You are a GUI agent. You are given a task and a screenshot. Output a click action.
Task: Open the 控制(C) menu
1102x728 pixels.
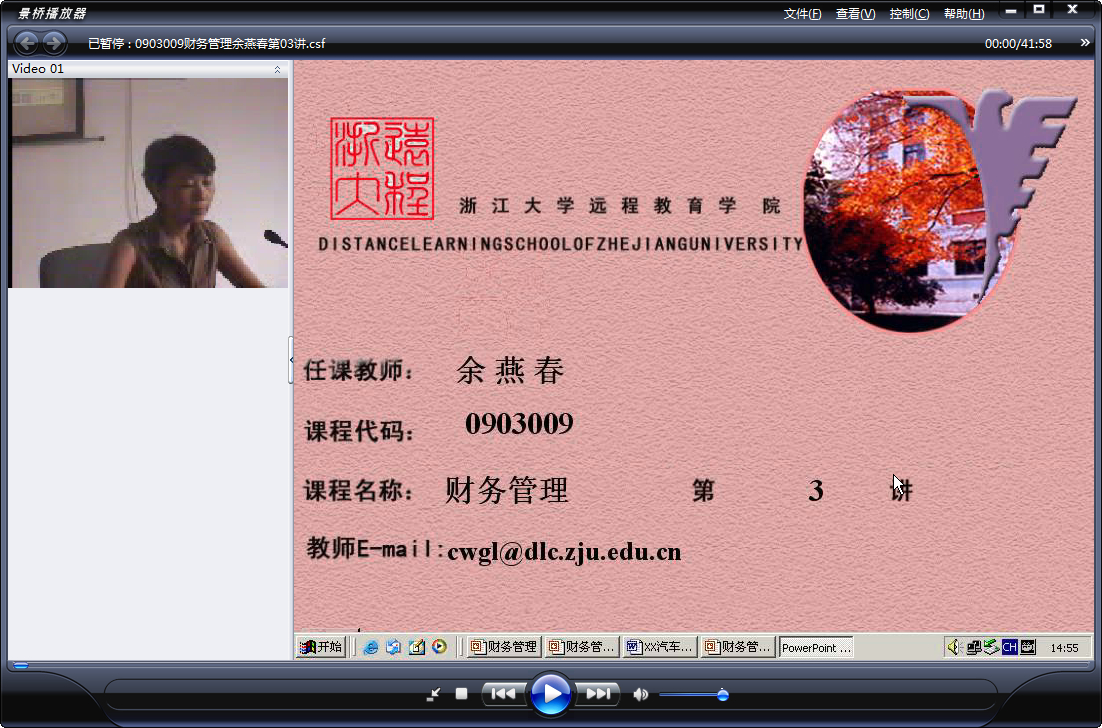pyautogui.click(x=909, y=14)
